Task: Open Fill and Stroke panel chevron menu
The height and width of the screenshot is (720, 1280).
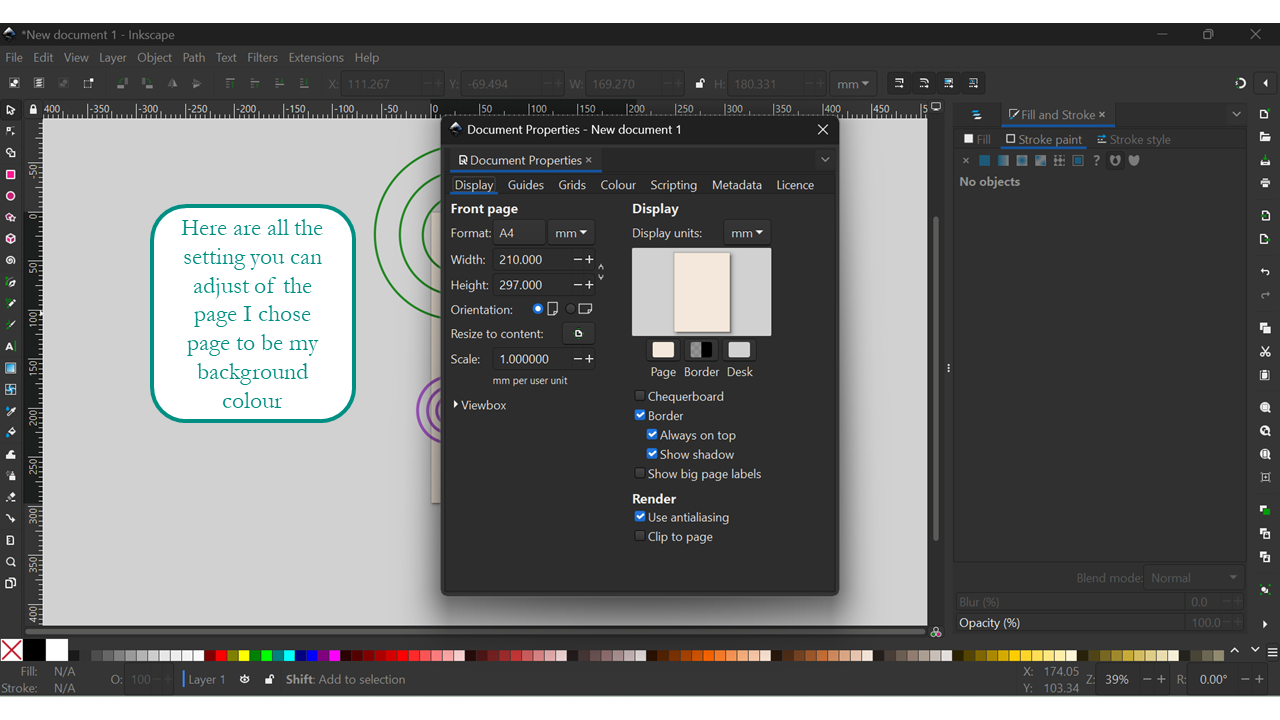Action: (1237, 115)
